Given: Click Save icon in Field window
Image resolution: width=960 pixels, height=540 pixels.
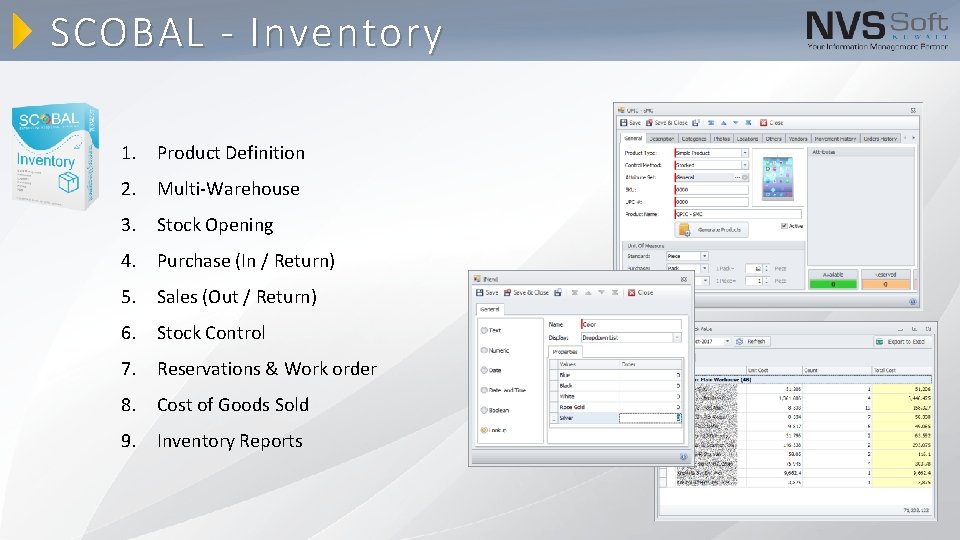Looking at the screenshot, I should [x=479, y=293].
